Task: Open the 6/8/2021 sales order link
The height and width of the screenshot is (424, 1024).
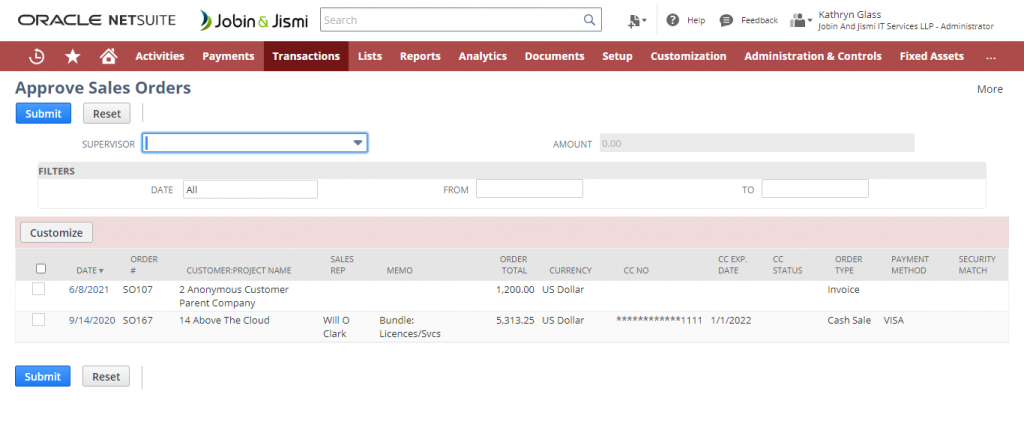Action: (86, 289)
